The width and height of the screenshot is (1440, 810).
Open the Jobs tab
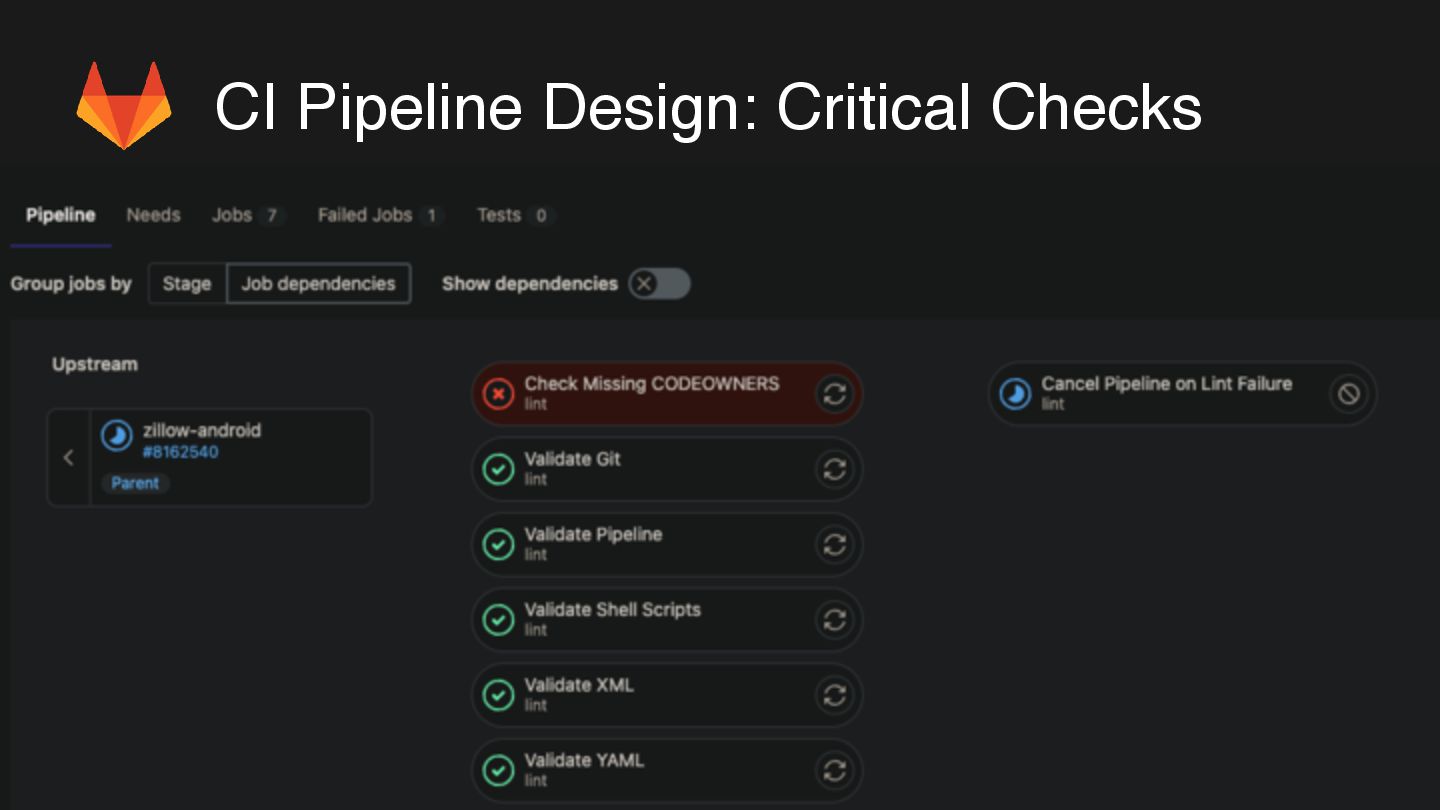tap(232, 215)
